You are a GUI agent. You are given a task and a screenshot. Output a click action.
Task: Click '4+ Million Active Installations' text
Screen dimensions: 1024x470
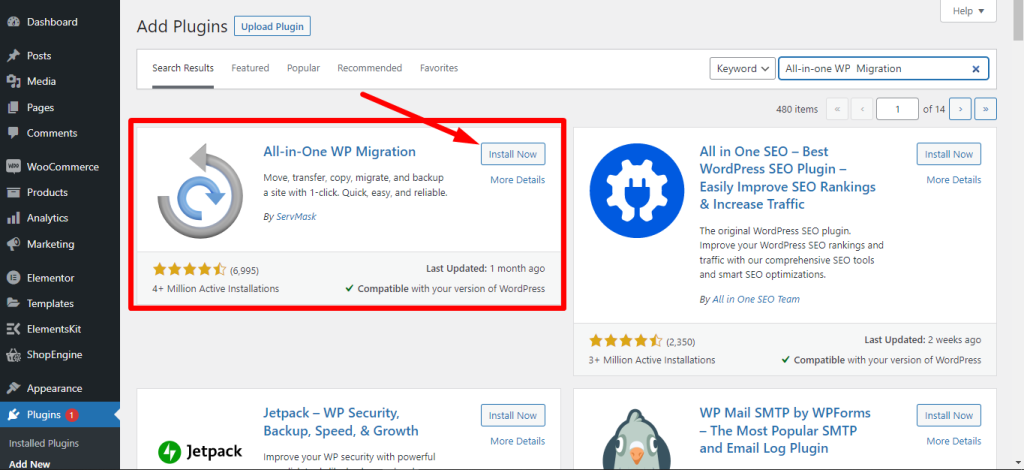[x=216, y=289]
